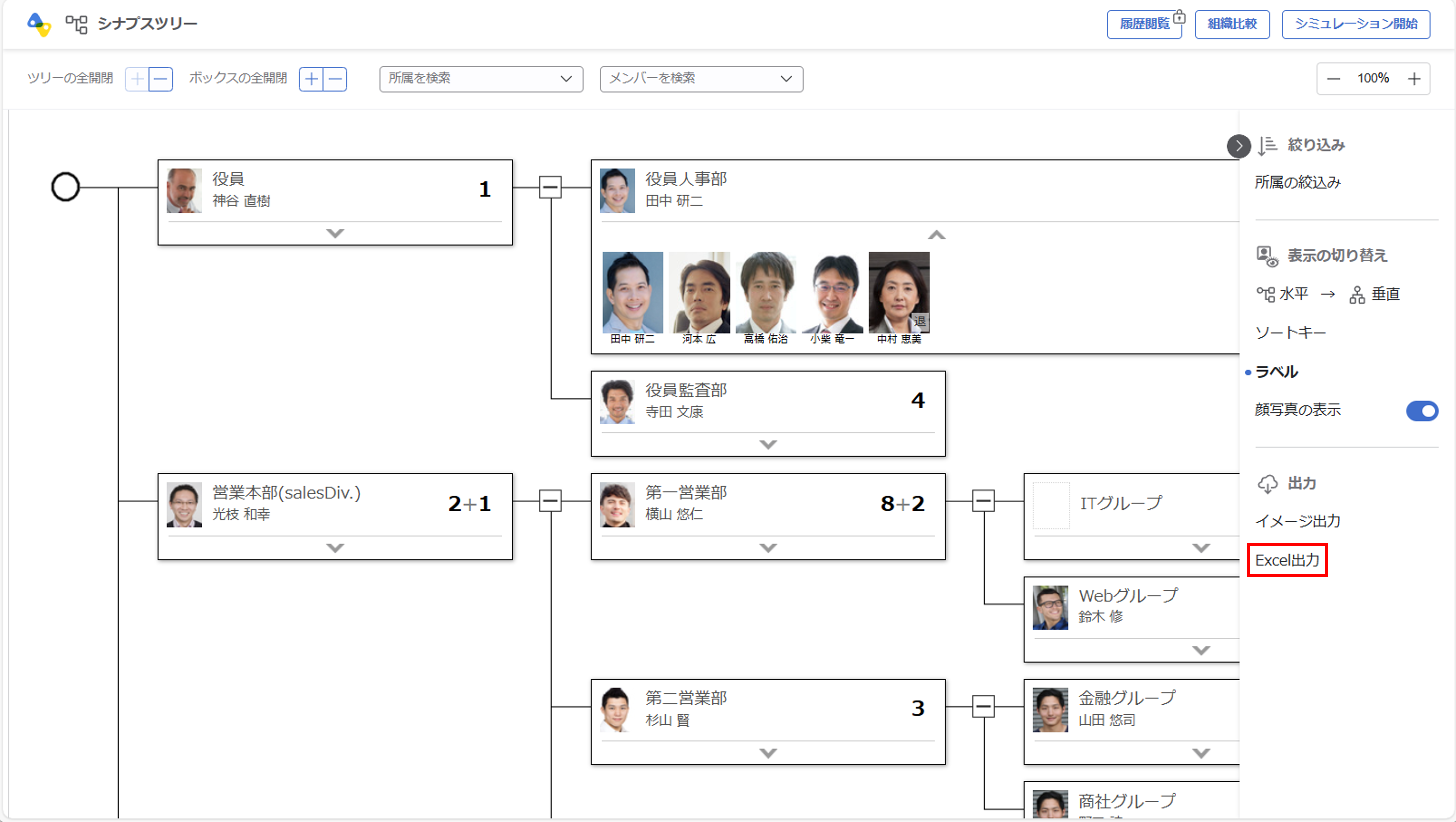The width and height of the screenshot is (1456, 822).
Task: Collapse all boxes with the minus icon
Action: [x=335, y=79]
